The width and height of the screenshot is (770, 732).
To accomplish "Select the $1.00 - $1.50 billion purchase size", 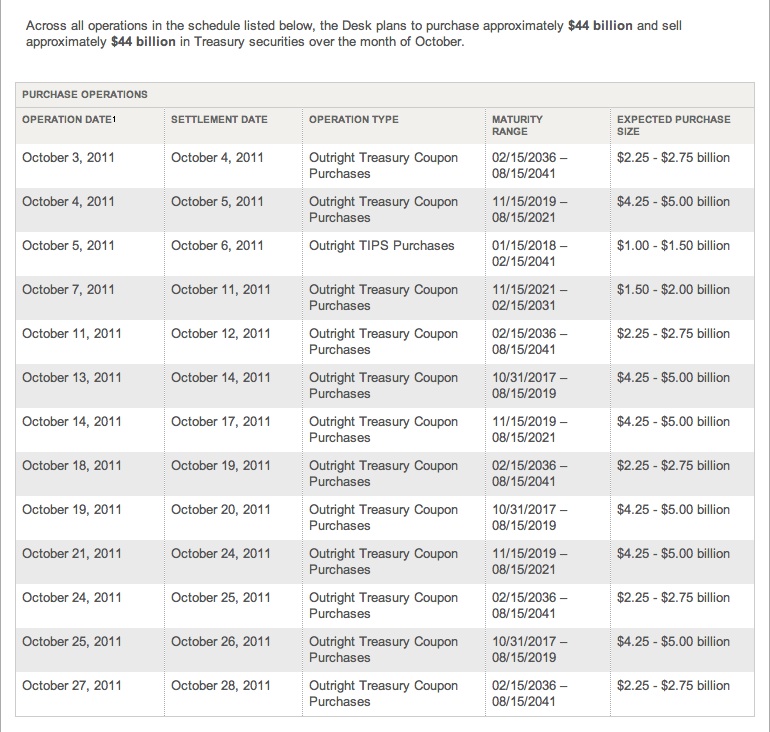I will pos(673,245).
